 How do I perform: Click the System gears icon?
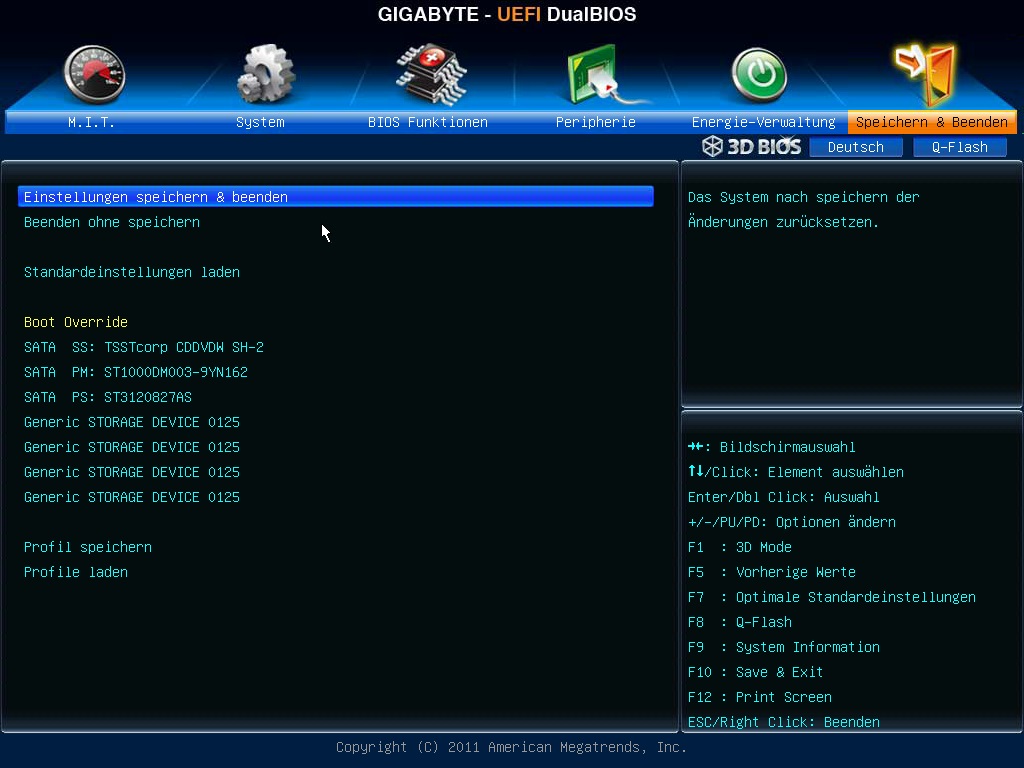266,73
